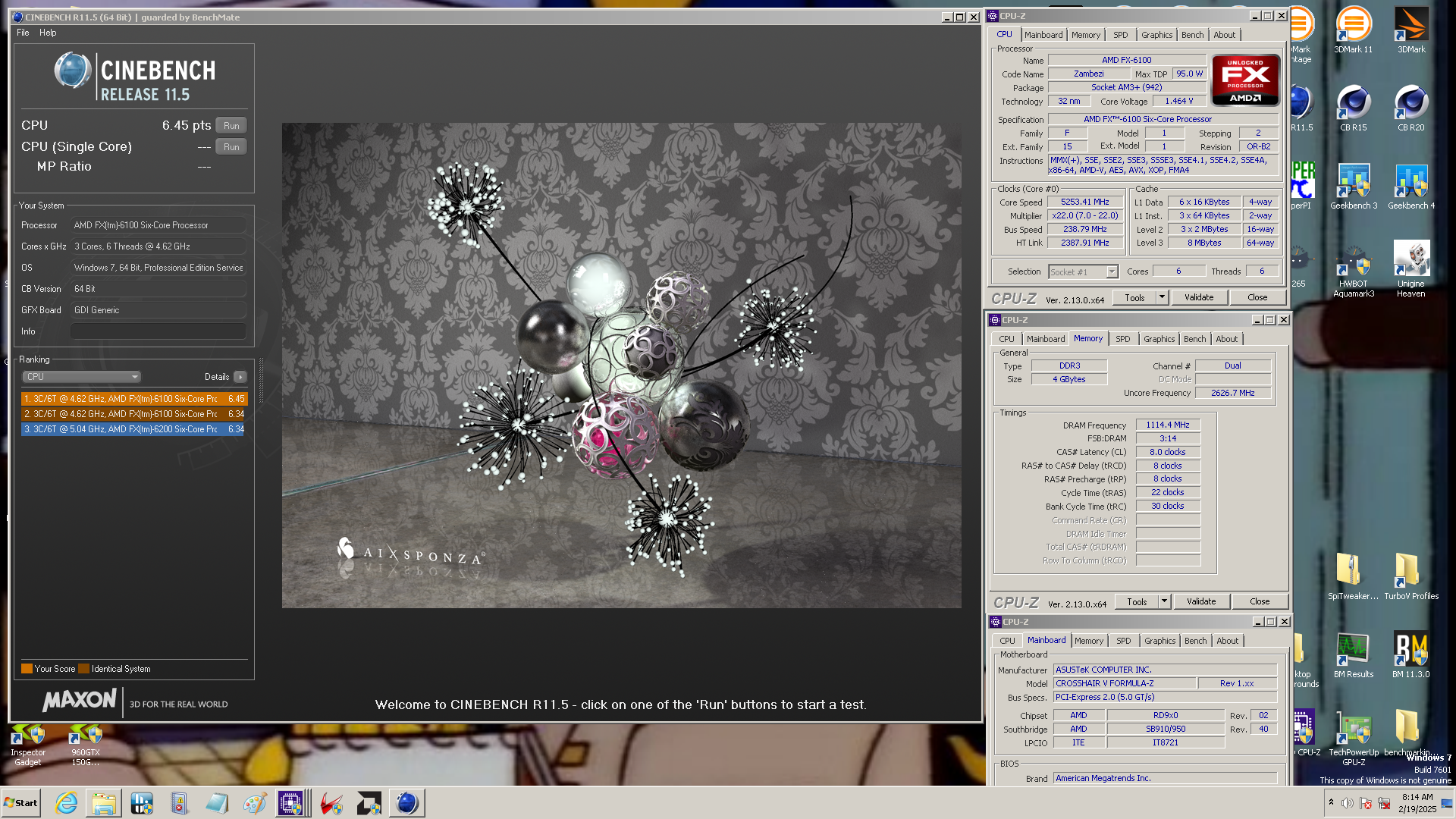The height and width of the screenshot is (819, 1456).
Task: Open the 3DMark desktop shortcut
Action: [x=1410, y=30]
